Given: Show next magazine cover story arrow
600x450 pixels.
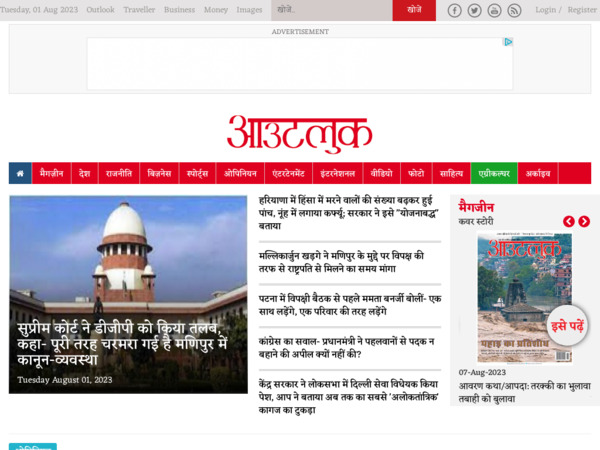Looking at the screenshot, I should coord(584,221).
